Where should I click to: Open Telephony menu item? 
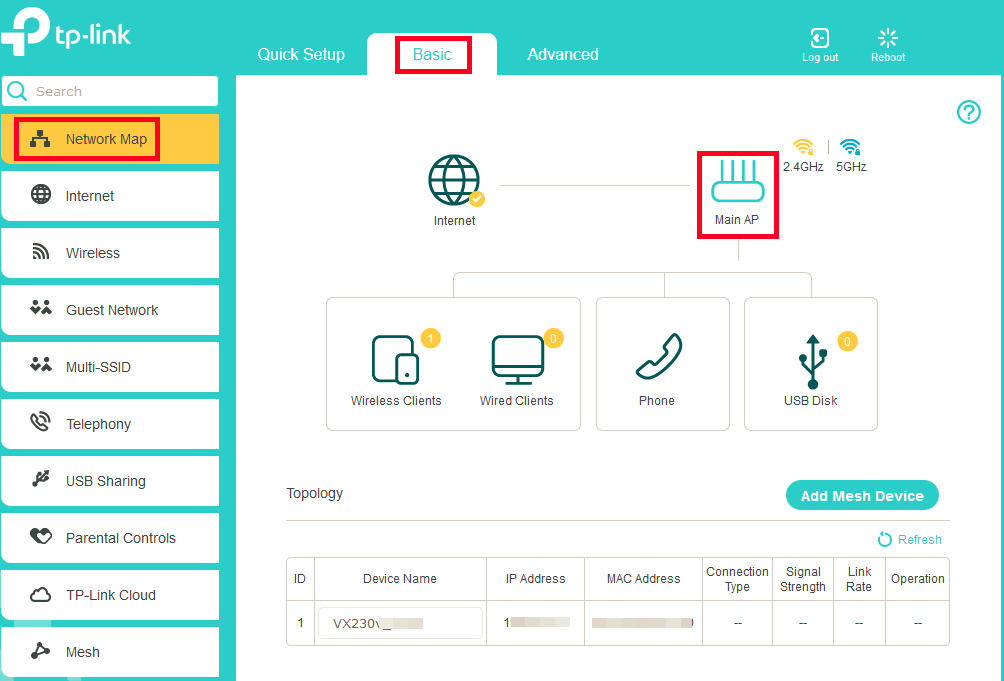[x=110, y=423]
